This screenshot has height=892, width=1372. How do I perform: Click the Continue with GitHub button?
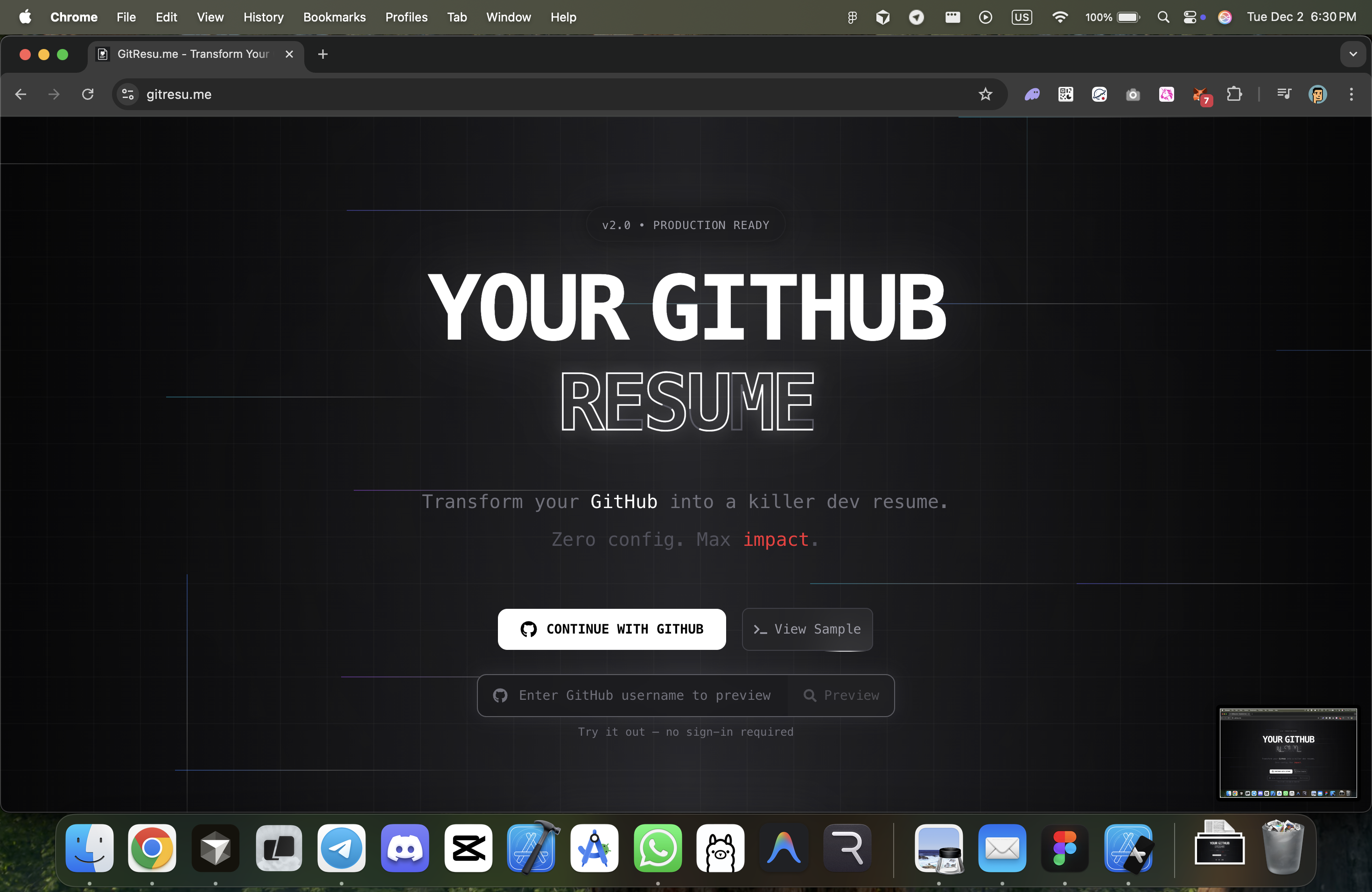click(611, 629)
